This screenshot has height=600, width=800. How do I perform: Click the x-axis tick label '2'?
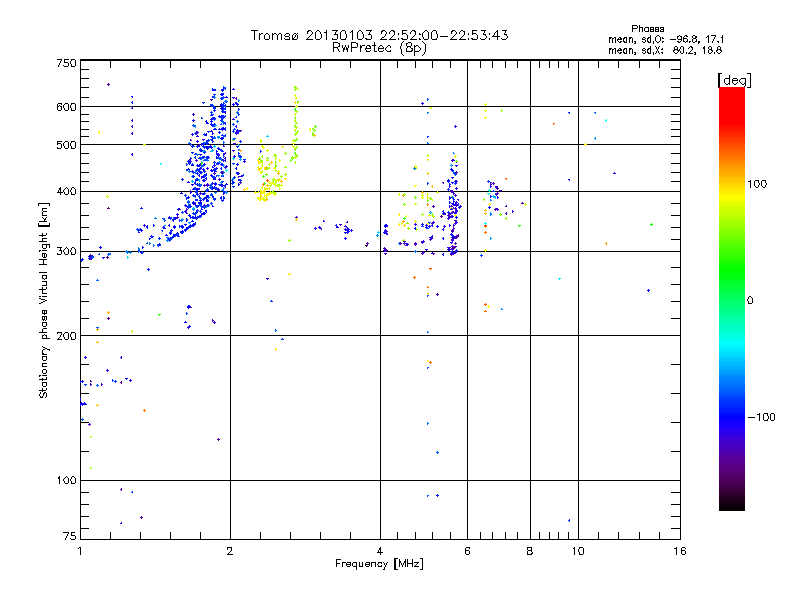click(230, 551)
